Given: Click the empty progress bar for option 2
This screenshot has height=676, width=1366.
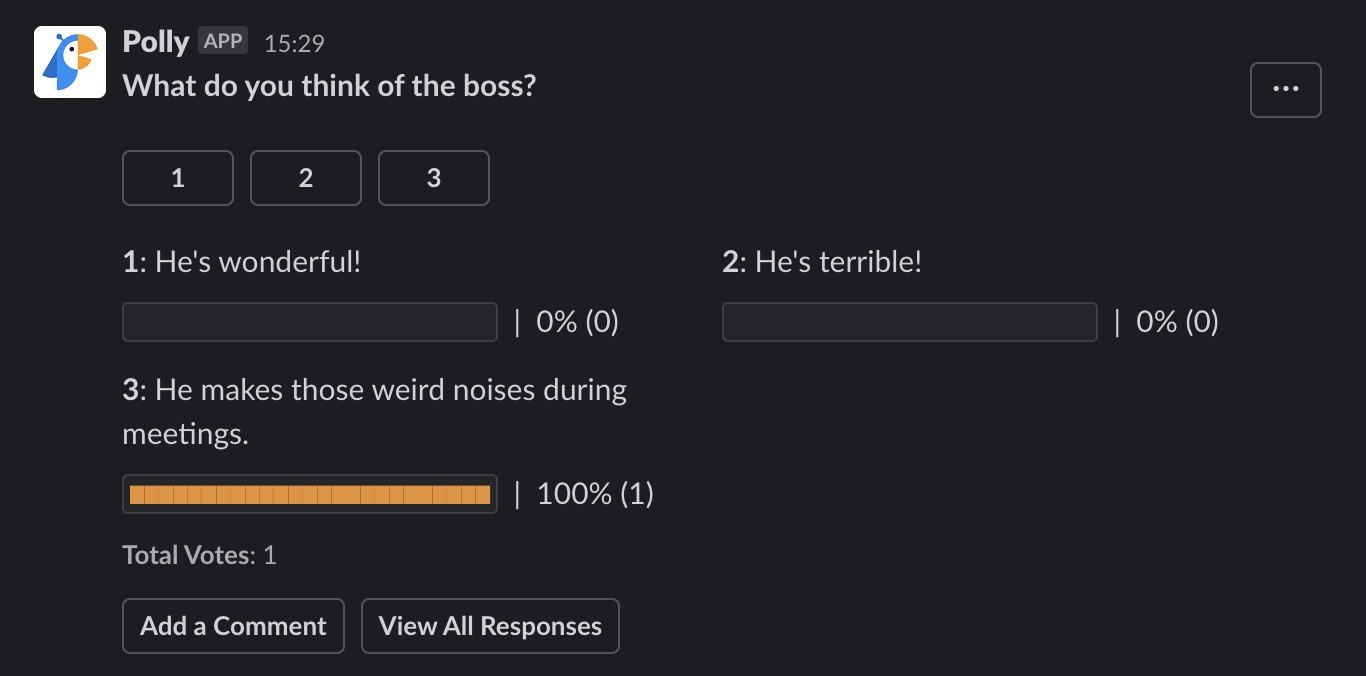Looking at the screenshot, I should [x=909, y=322].
